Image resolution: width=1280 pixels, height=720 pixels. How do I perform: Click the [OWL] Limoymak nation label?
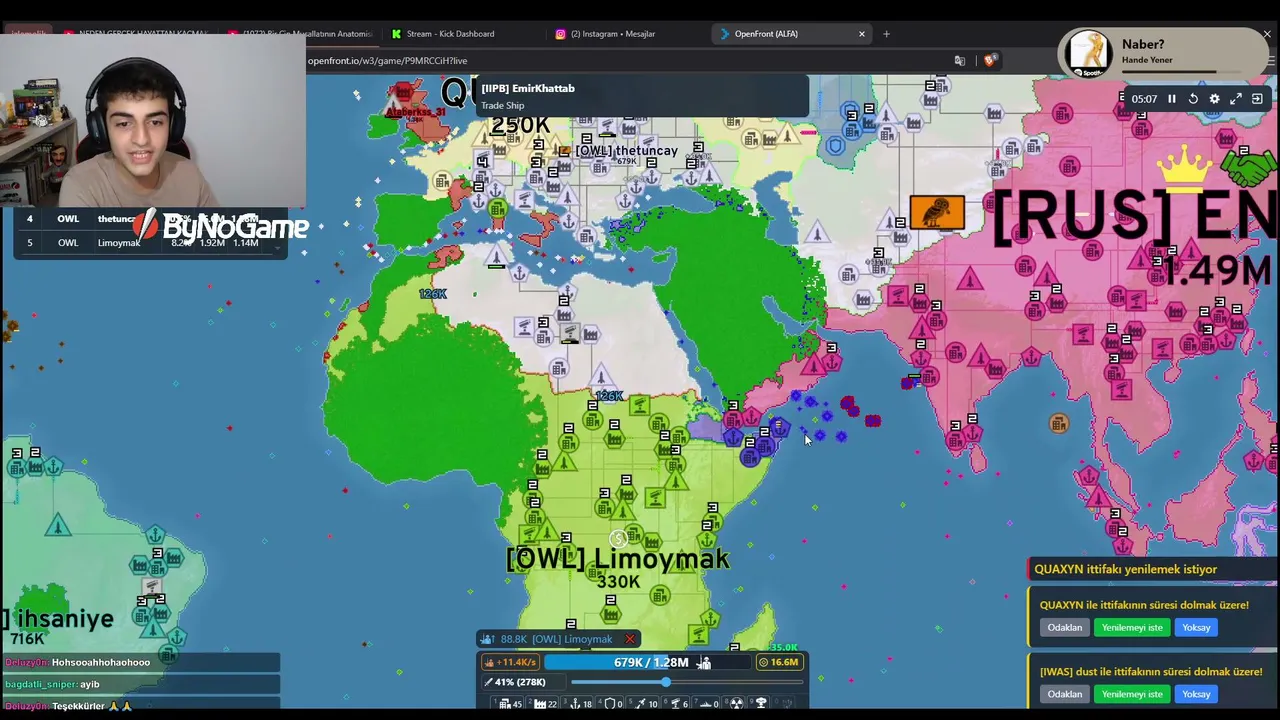(x=618, y=559)
